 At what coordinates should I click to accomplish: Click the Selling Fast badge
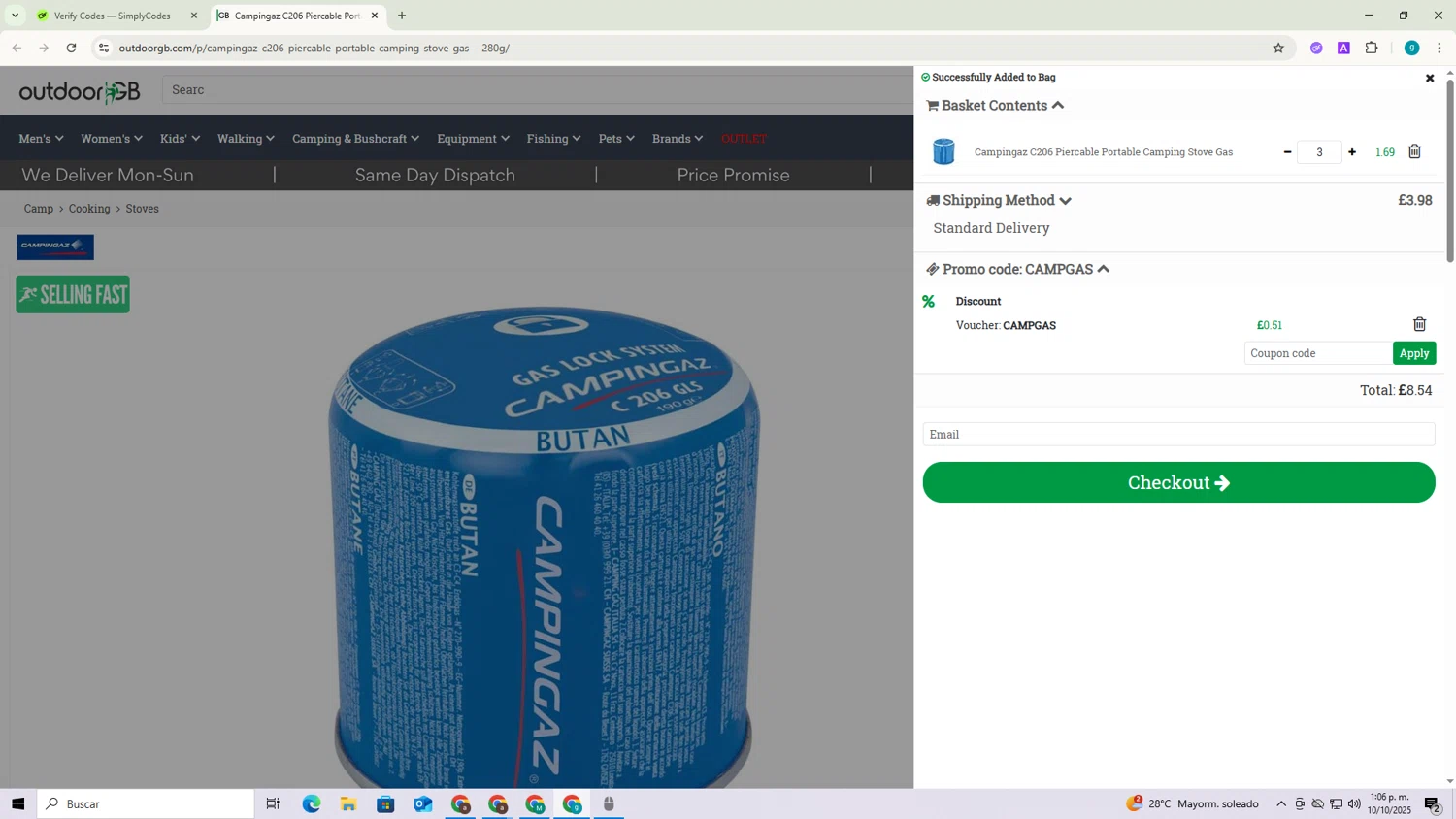pyautogui.click(x=73, y=294)
